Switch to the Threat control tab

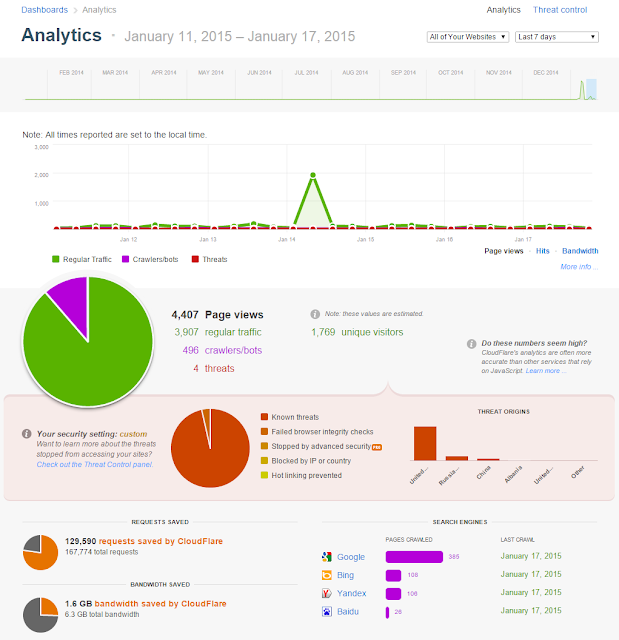pyautogui.click(x=560, y=10)
